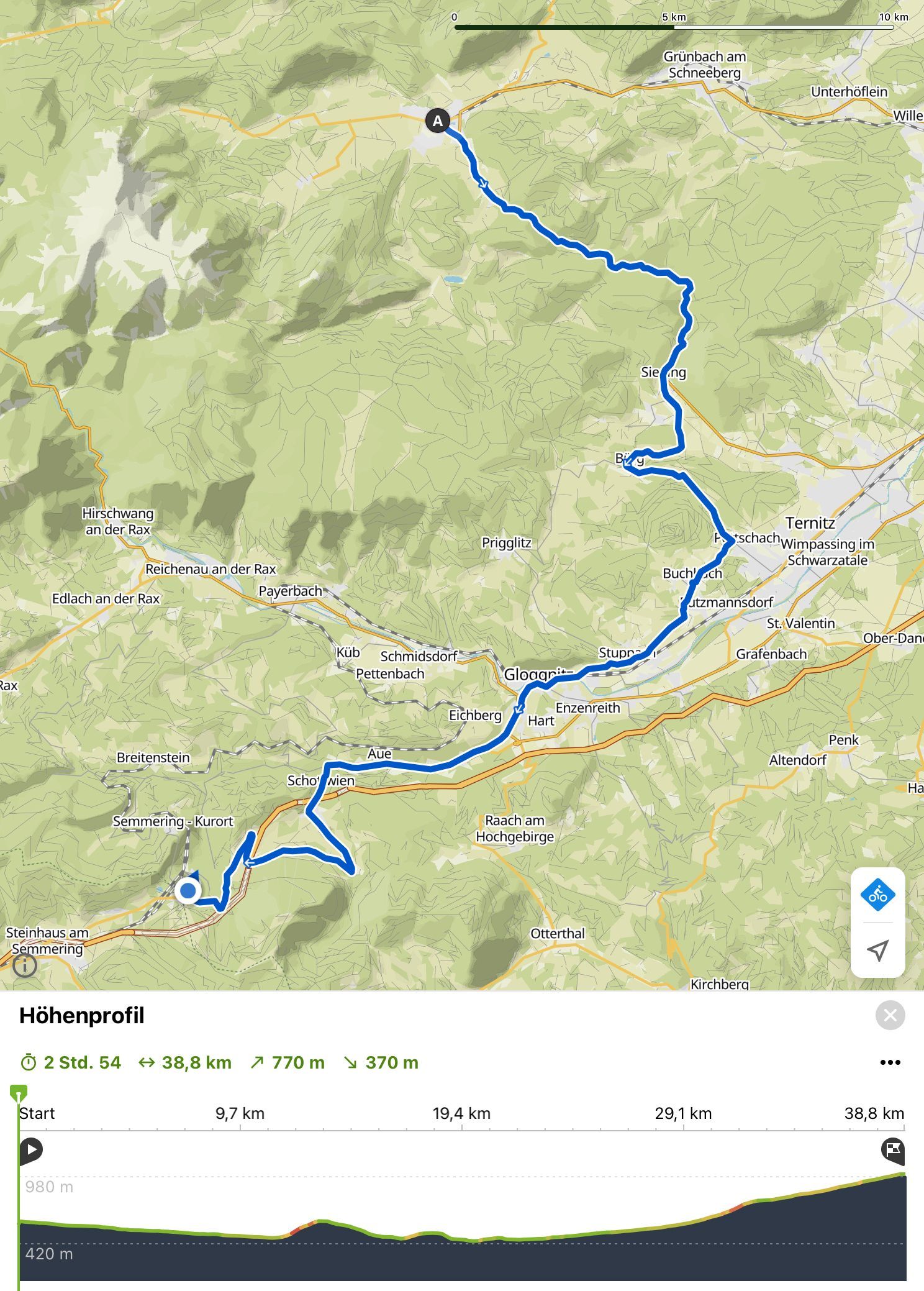Tap the Ternitz town label
The image size is (924, 1291).
tap(810, 523)
